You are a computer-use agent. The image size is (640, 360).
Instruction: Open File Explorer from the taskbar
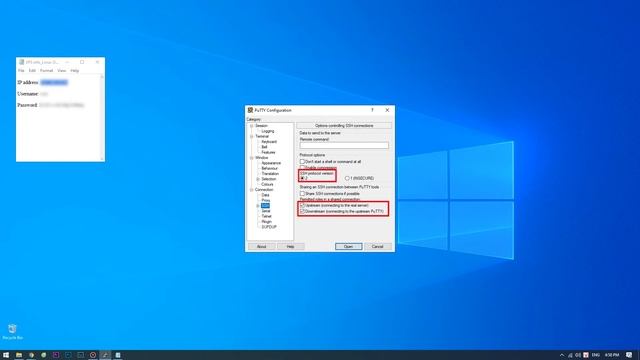(x=19, y=355)
